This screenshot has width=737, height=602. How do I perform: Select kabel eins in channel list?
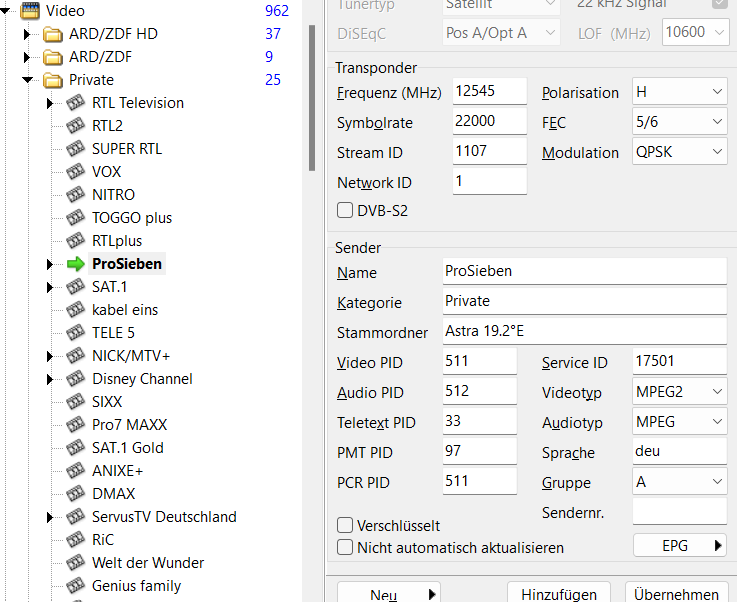click(x=125, y=310)
